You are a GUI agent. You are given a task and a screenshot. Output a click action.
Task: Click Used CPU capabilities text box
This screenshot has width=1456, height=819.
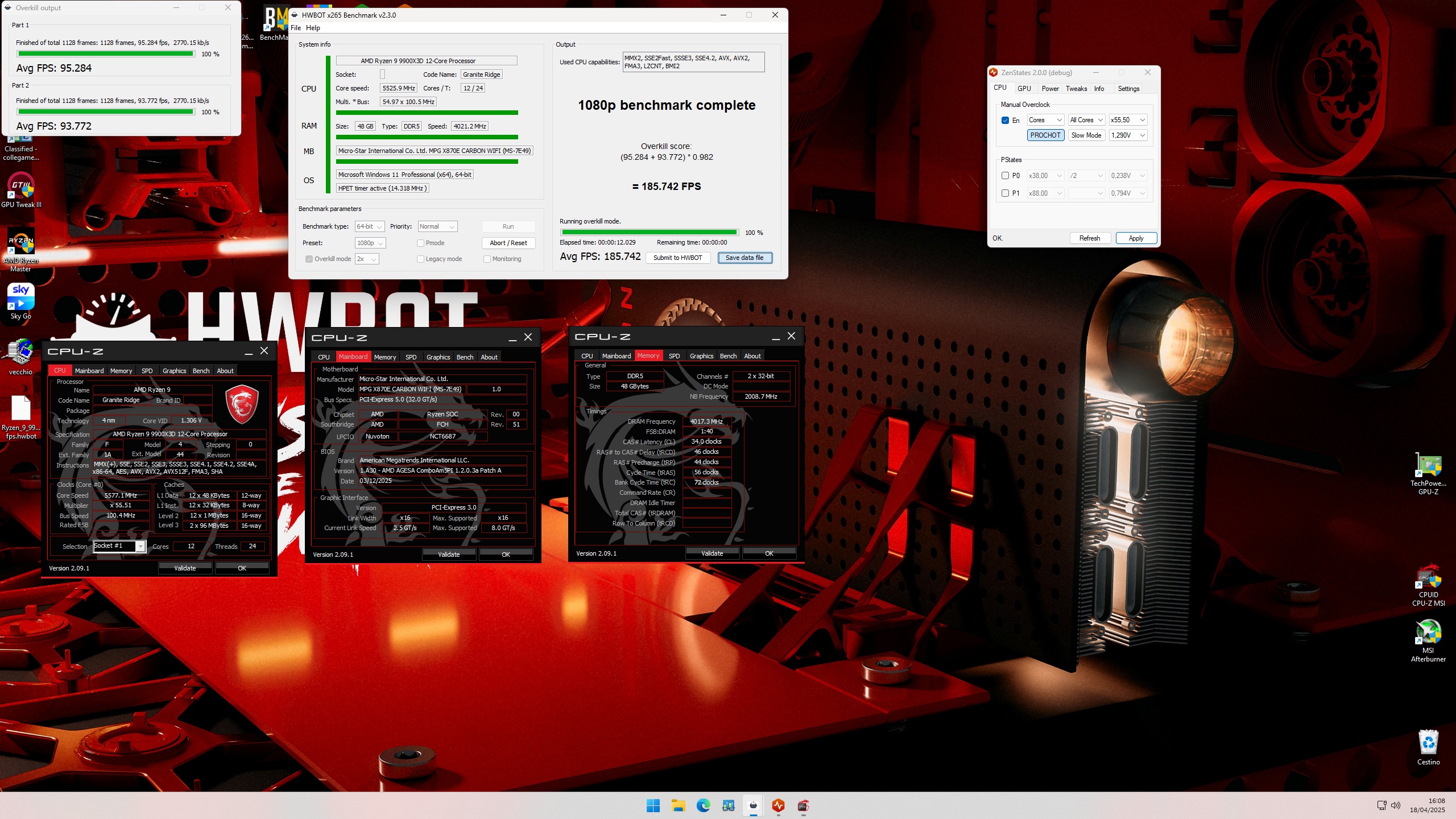[693, 62]
